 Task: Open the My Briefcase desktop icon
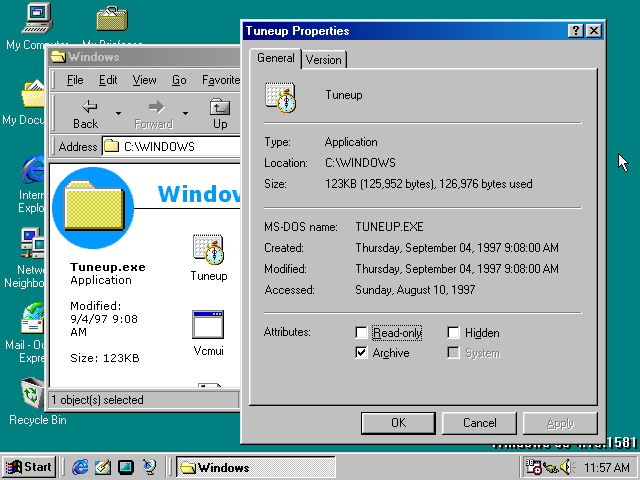[x=112, y=18]
